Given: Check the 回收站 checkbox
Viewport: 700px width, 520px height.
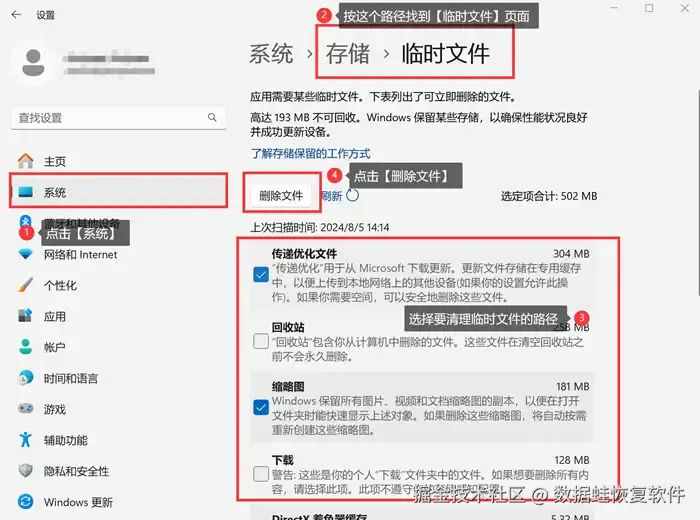Looking at the screenshot, I should pos(261,341).
